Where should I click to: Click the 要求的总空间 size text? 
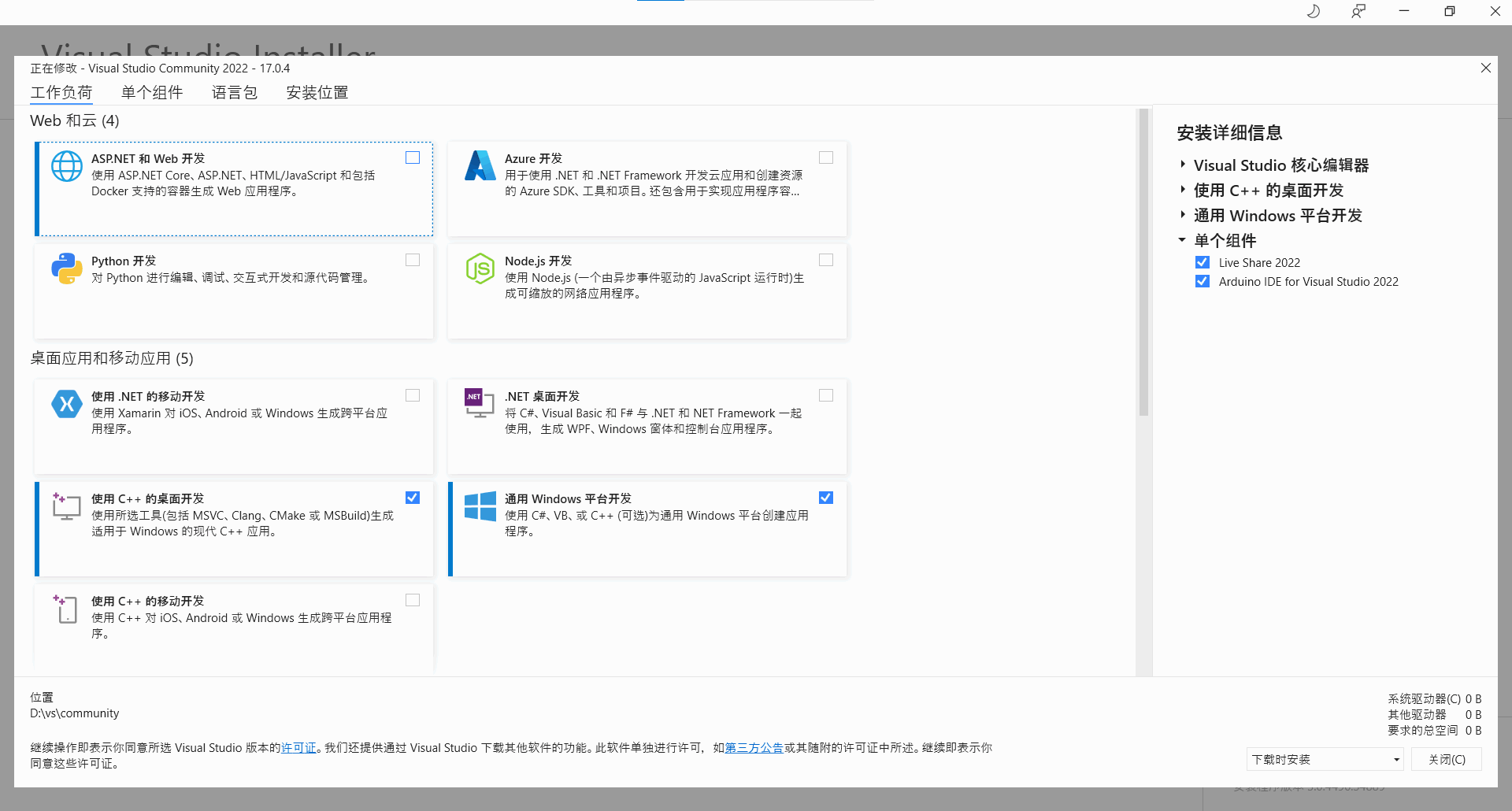(1434, 730)
